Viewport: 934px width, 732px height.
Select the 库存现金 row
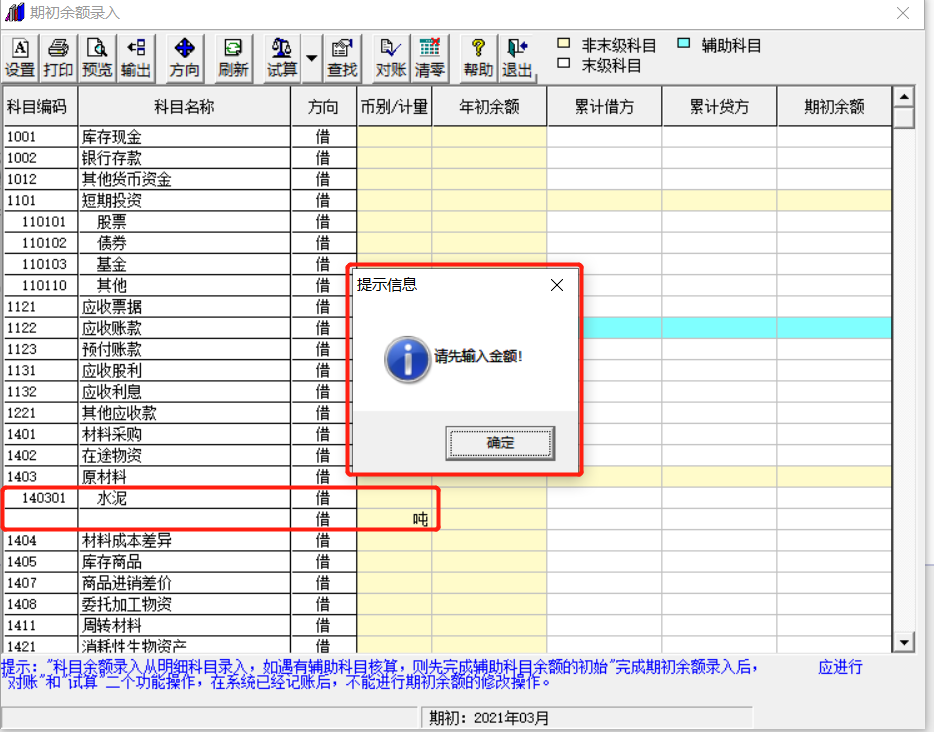(447, 137)
